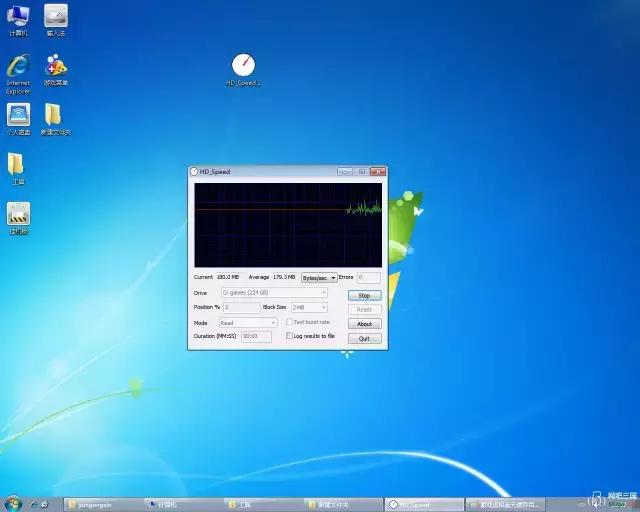Viewport: 640px width, 512px height.
Task: Click the About button
Action: (x=364, y=324)
